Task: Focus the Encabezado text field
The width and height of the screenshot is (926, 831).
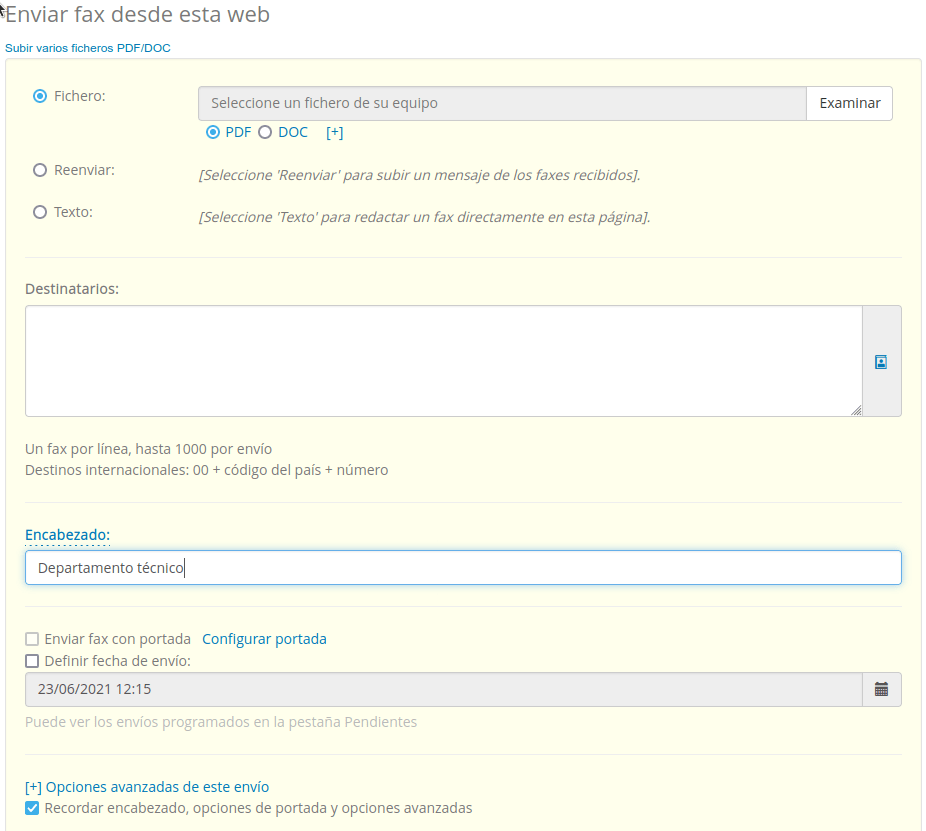Action: tap(463, 568)
